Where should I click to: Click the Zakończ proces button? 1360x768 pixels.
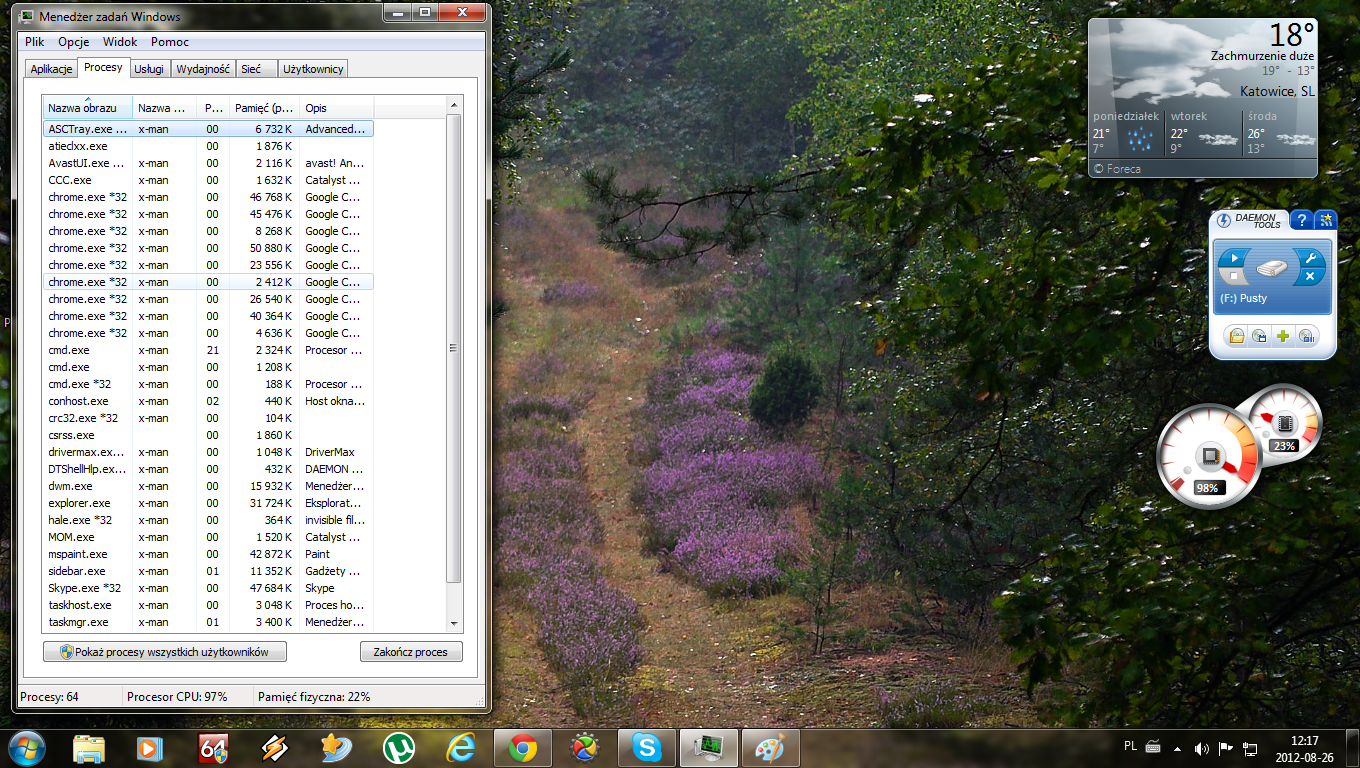(411, 652)
